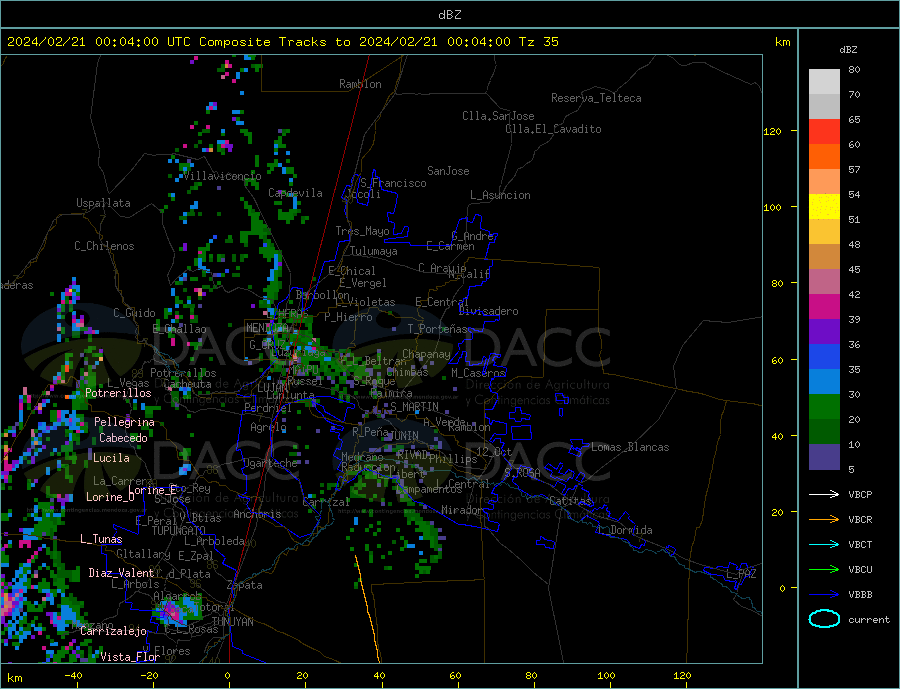The width and height of the screenshot is (900, 689).
Task: Click the dBZ title at top center
Action: (449, 15)
